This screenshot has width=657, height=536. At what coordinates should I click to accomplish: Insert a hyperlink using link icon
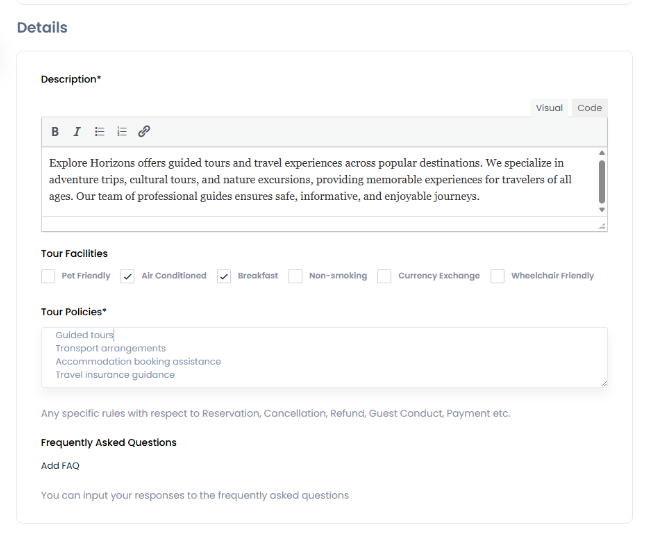tap(144, 132)
